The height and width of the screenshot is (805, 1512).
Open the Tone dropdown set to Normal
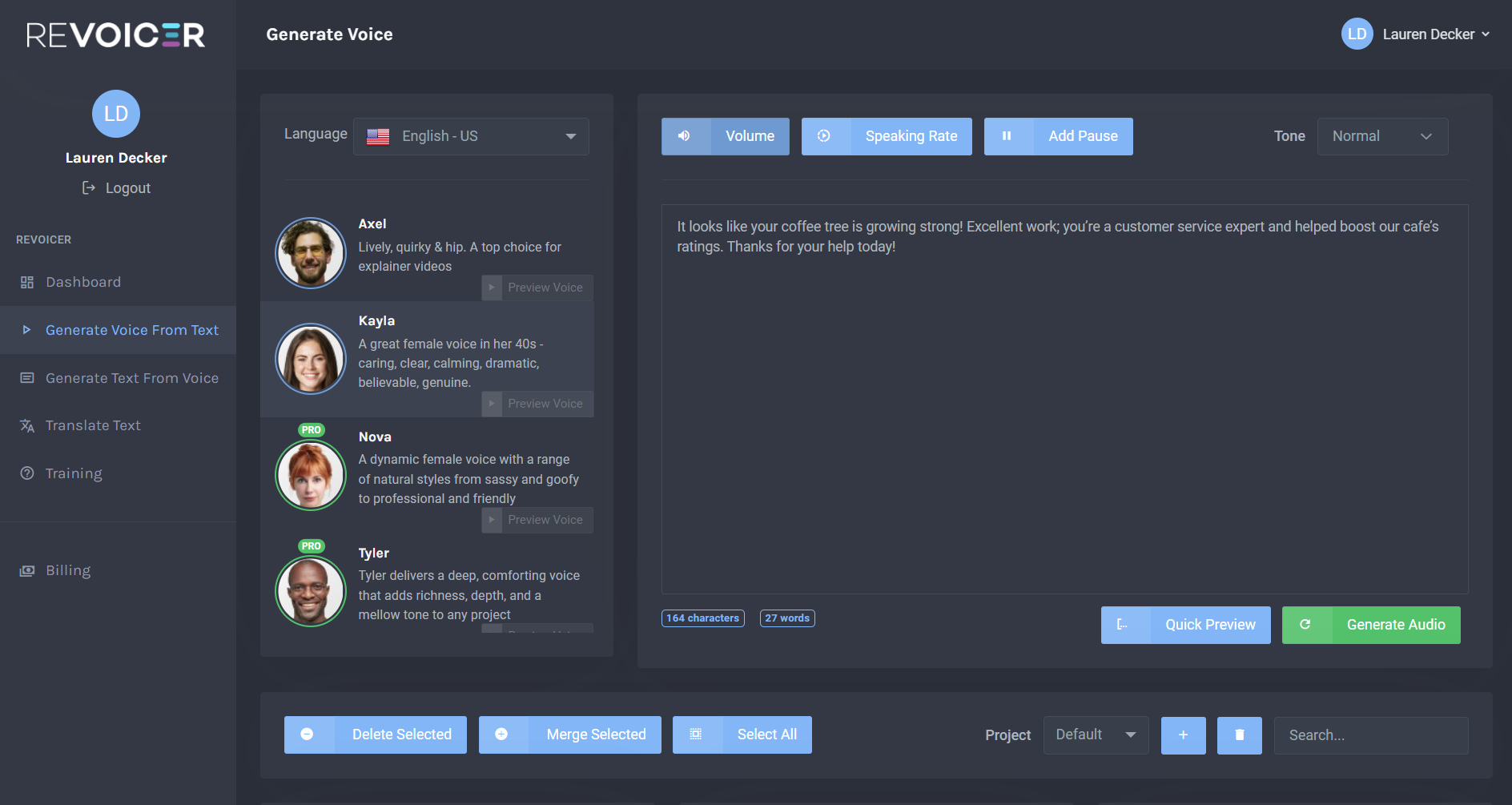click(x=1382, y=136)
